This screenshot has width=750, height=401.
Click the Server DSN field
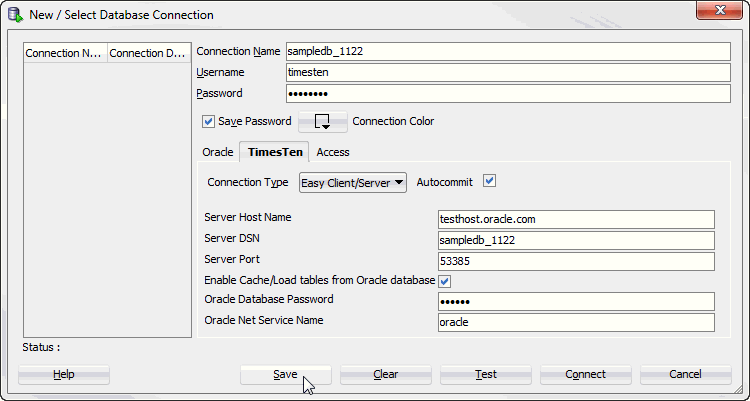(576, 240)
